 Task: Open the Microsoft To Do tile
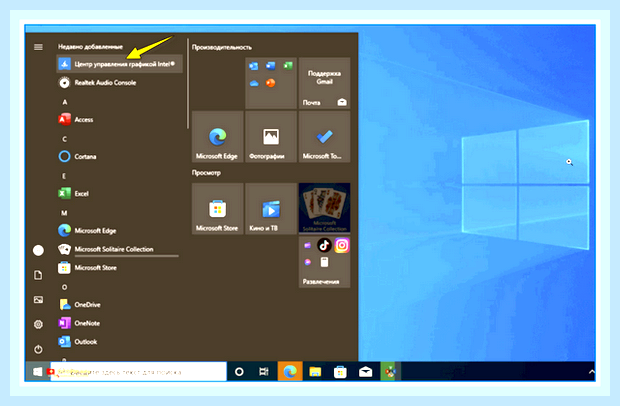coord(324,136)
